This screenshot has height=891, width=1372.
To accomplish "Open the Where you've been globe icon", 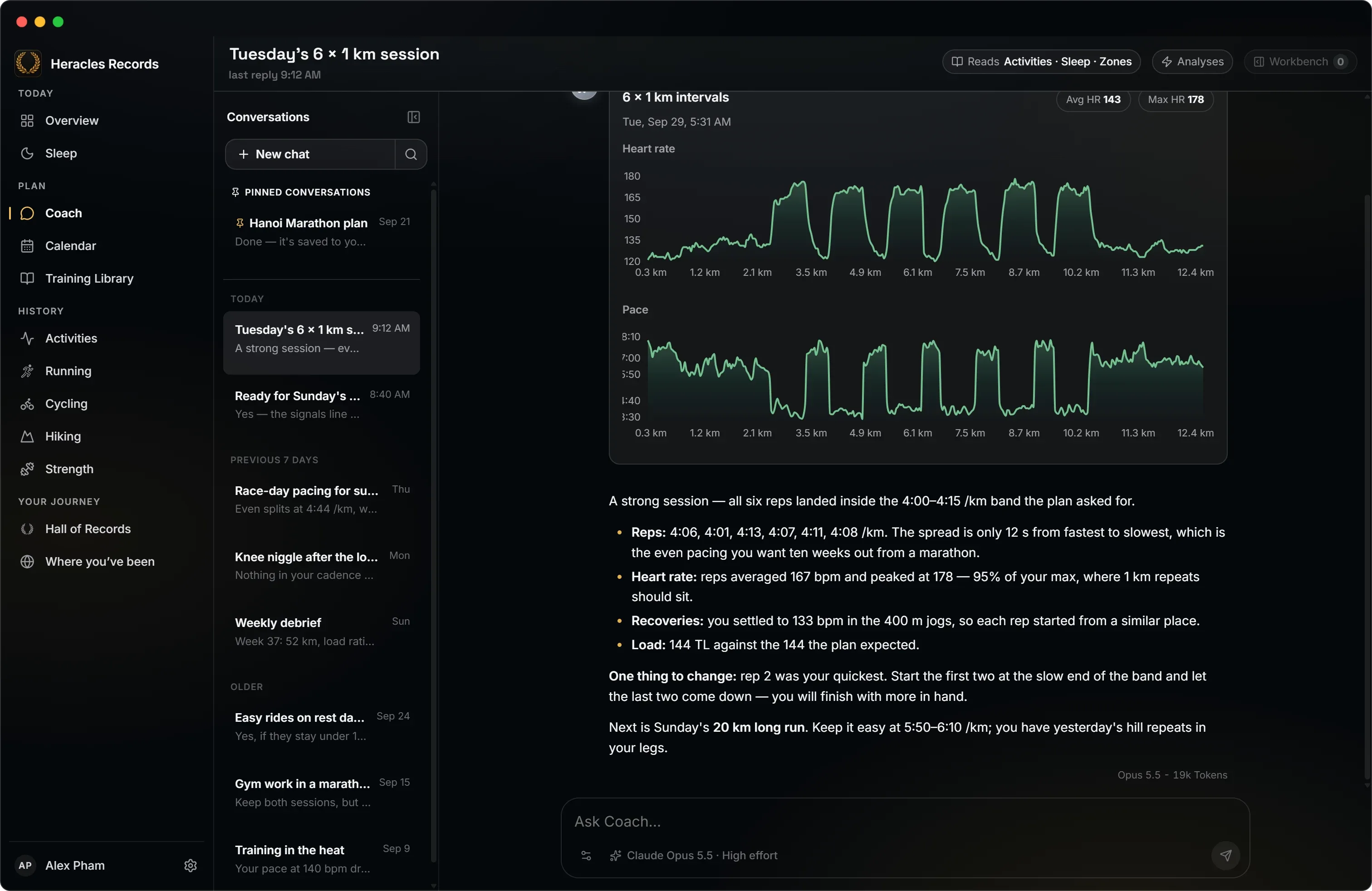I will (x=27, y=562).
